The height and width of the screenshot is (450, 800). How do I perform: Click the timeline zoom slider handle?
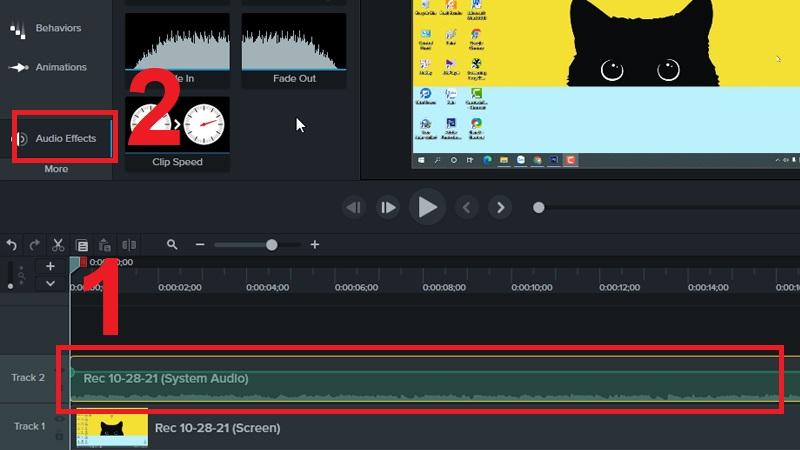tap(271, 245)
